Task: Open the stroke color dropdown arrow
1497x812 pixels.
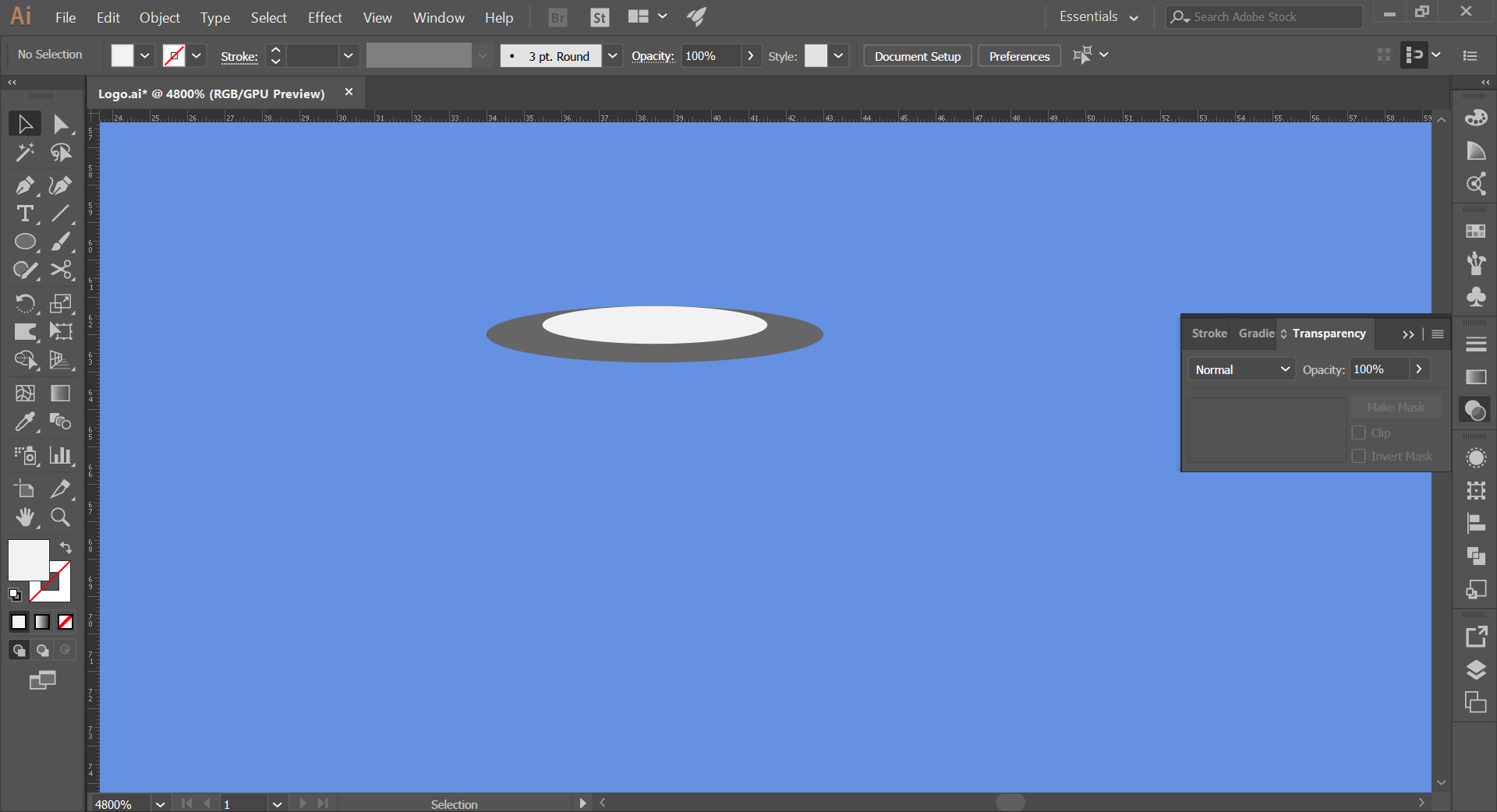Action: [196, 55]
